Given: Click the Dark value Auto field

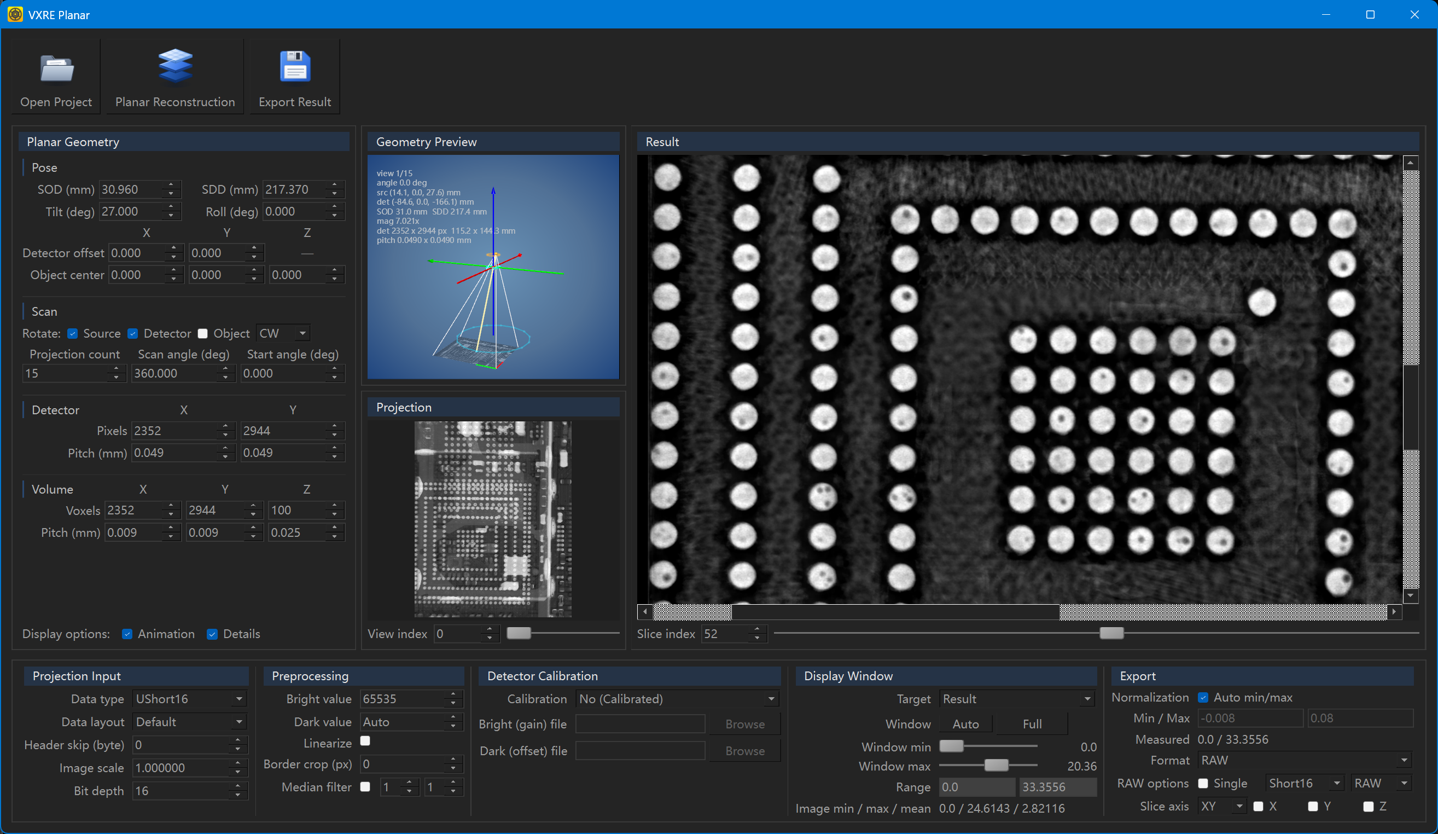Looking at the screenshot, I should coord(411,722).
